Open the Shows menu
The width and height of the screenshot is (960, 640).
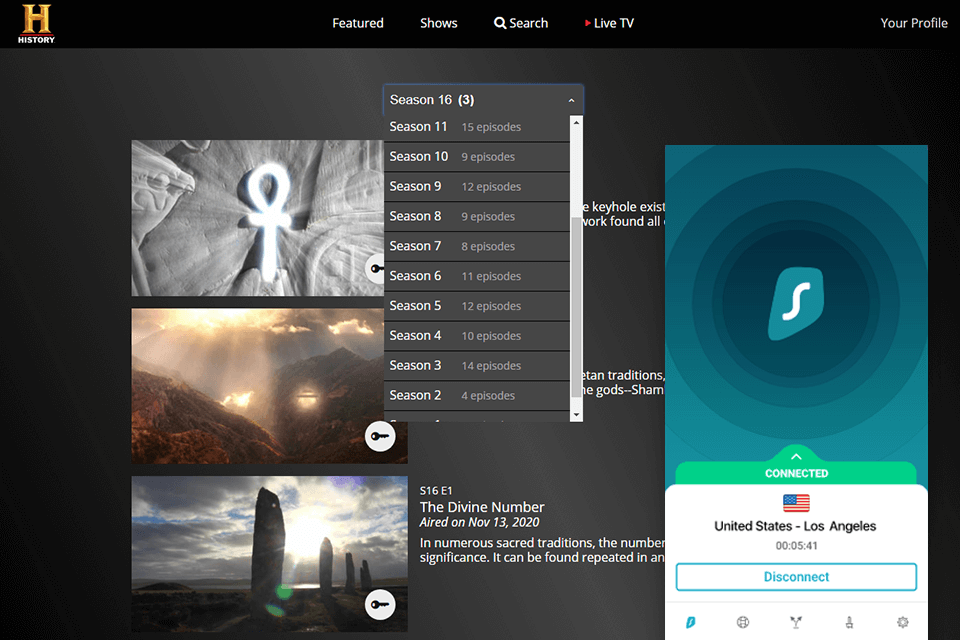pyautogui.click(x=438, y=23)
